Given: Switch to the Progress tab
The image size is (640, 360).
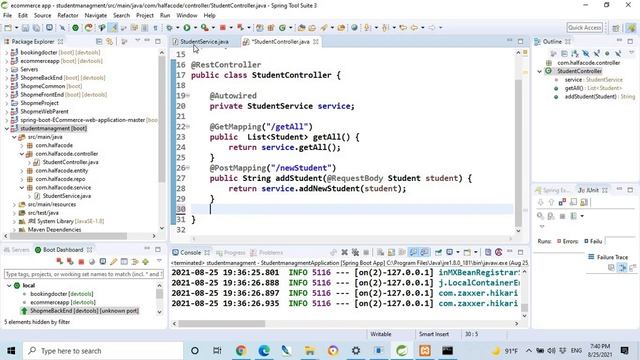Looking at the screenshot, I should (x=231, y=253).
